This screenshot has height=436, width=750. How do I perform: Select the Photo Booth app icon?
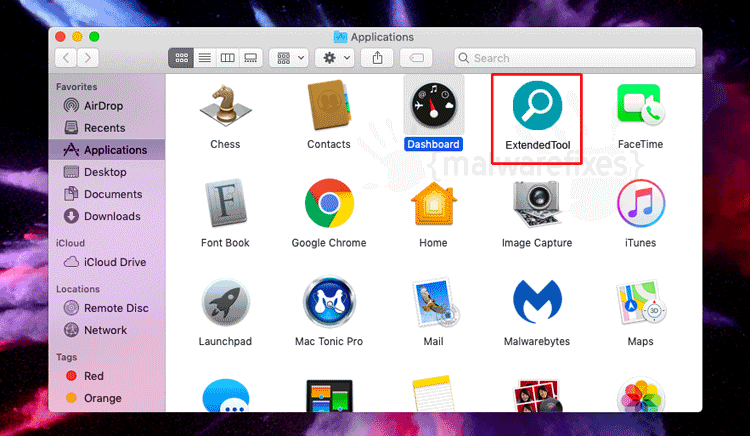pyautogui.click(x=537, y=396)
